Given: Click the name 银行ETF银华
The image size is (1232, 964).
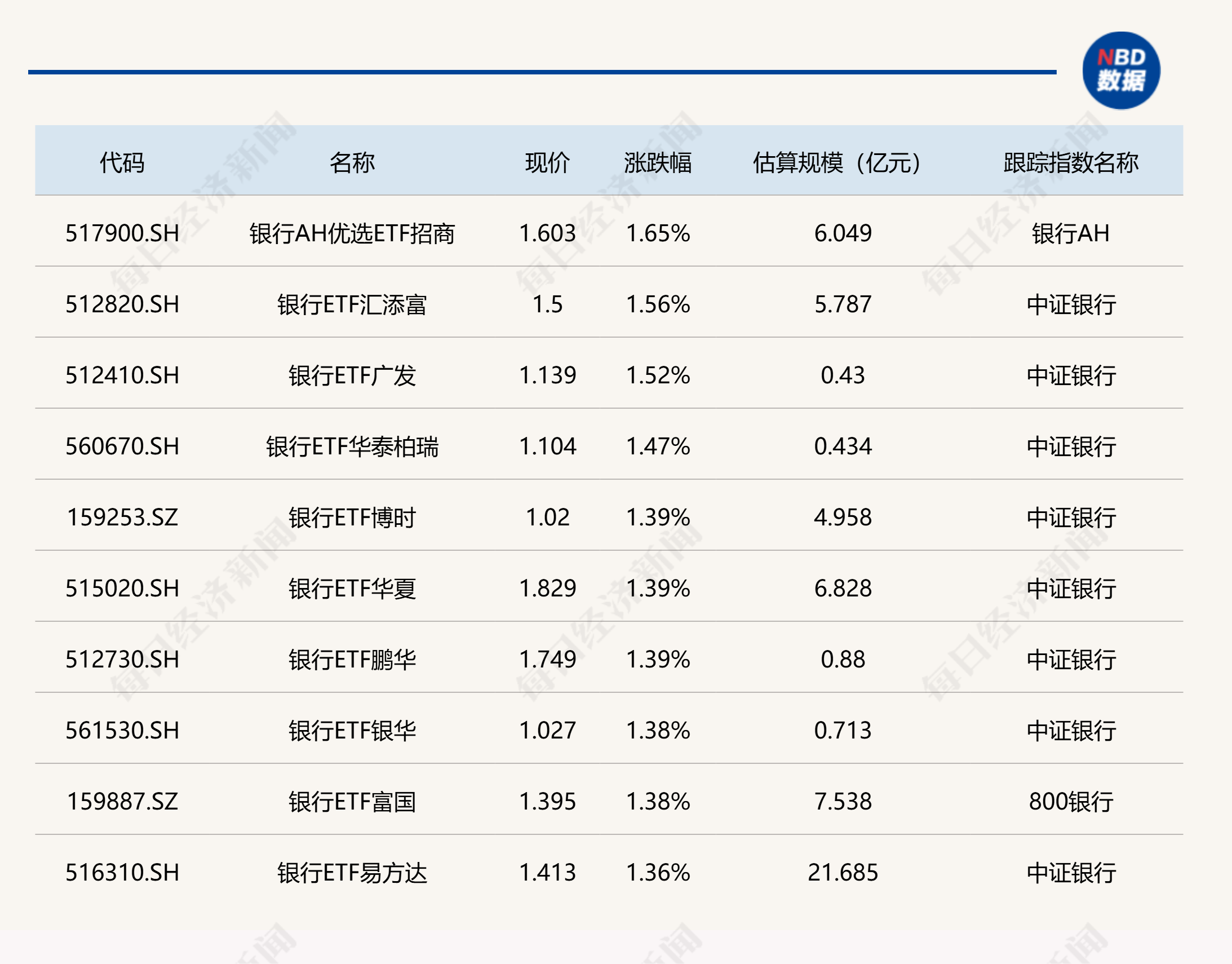Looking at the screenshot, I should coord(352,731).
